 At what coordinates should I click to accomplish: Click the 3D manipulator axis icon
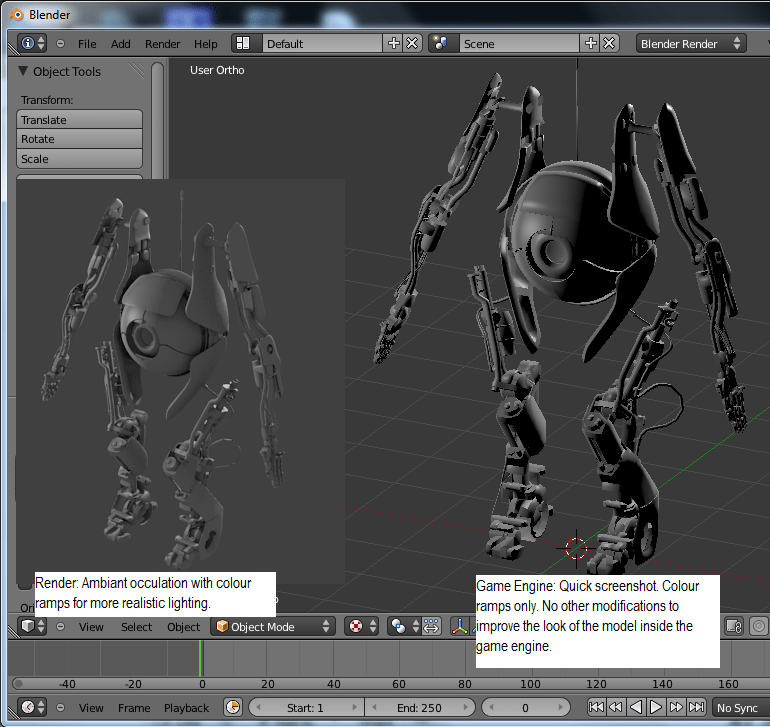coord(459,626)
